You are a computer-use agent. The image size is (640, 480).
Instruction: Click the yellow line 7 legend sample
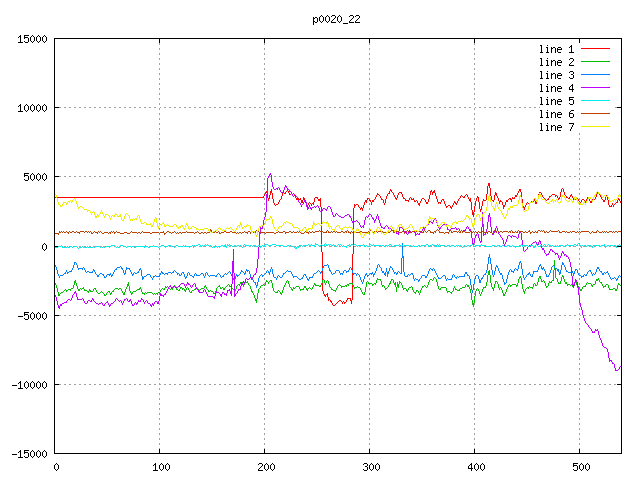pos(595,127)
